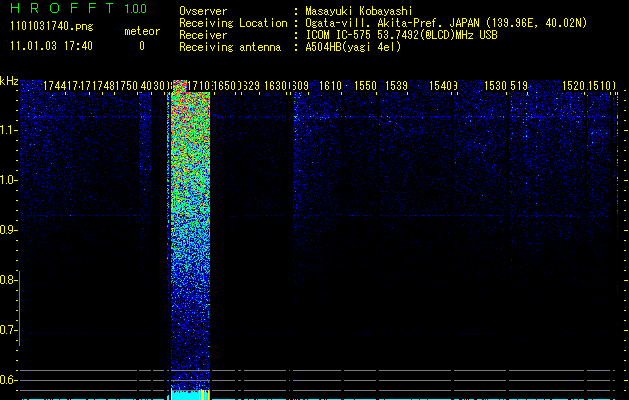
Task: Select the meteor count value 0
Action: (x=142, y=46)
